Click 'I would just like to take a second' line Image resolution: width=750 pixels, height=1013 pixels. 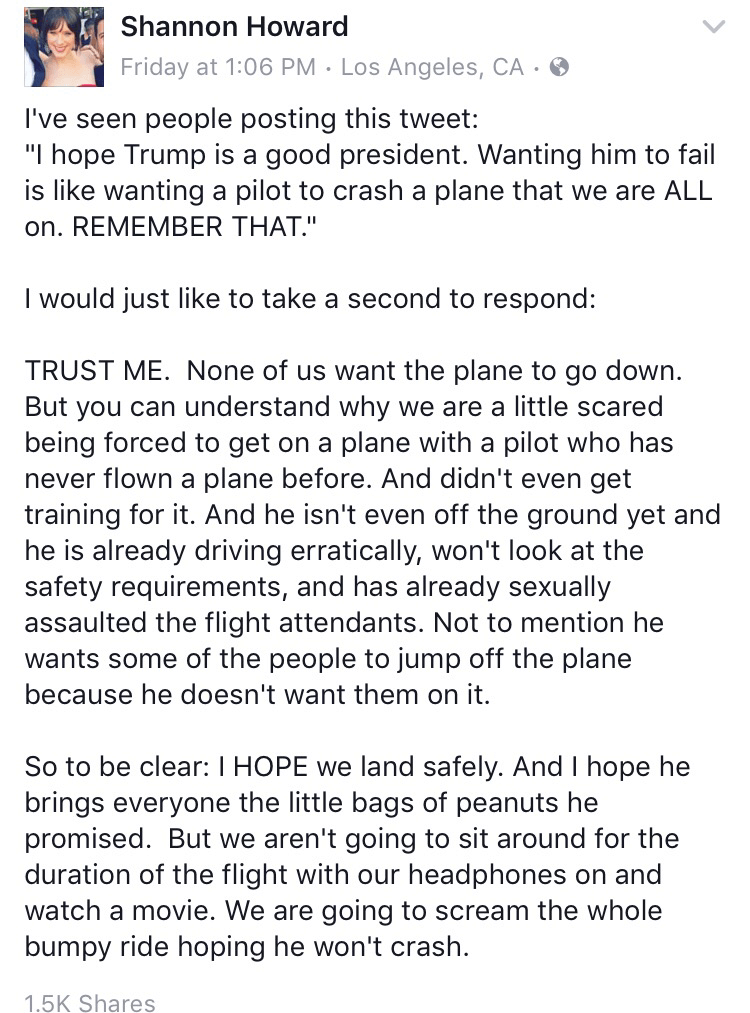[x=310, y=299]
